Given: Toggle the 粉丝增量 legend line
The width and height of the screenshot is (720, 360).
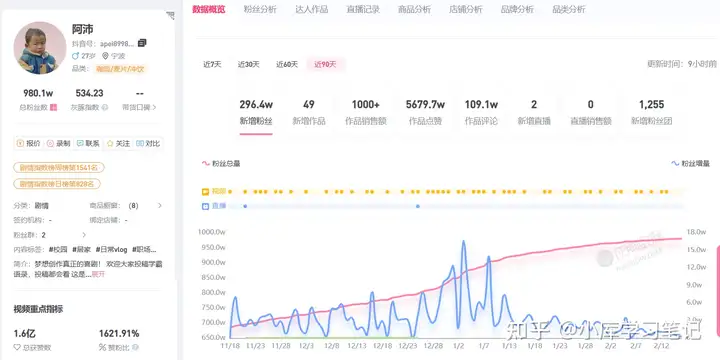Looking at the screenshot, I should pyautogui.click(x=690, y=163).
